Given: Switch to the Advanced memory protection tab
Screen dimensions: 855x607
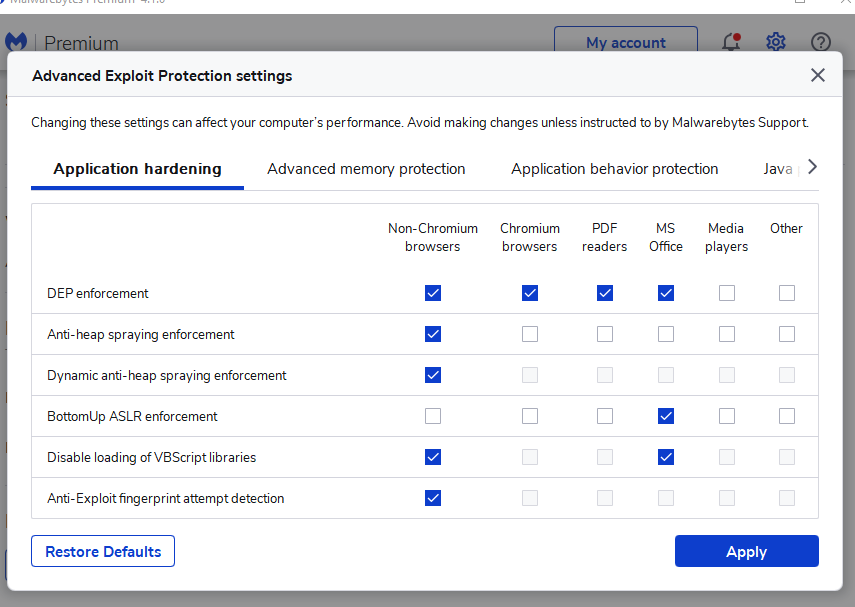Looking at the screenshot, I should 366,169.
